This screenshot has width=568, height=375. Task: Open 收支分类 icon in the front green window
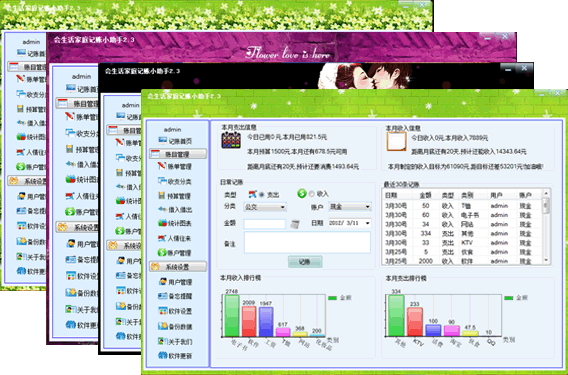(x=162, y=181)
